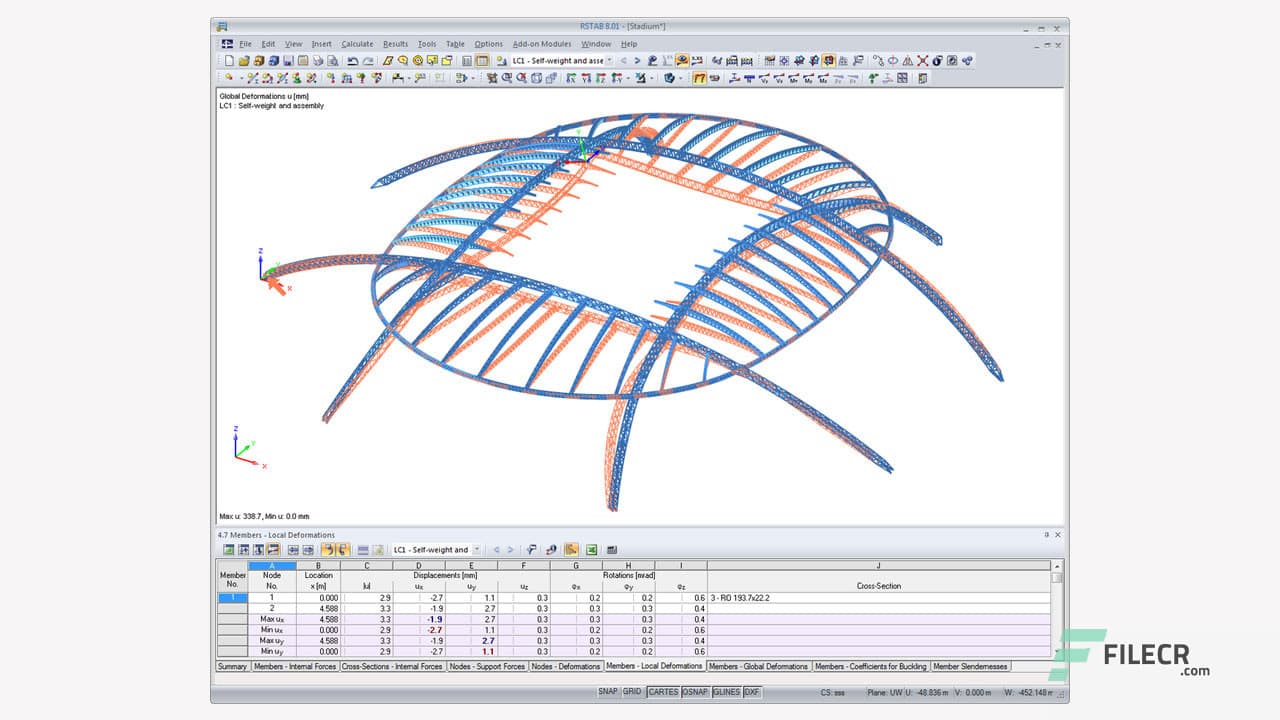Image resolution: width=1280 pixels, height=720 pixels.
Task: Click the red X delete results icon
Action: tap(922, 61)
